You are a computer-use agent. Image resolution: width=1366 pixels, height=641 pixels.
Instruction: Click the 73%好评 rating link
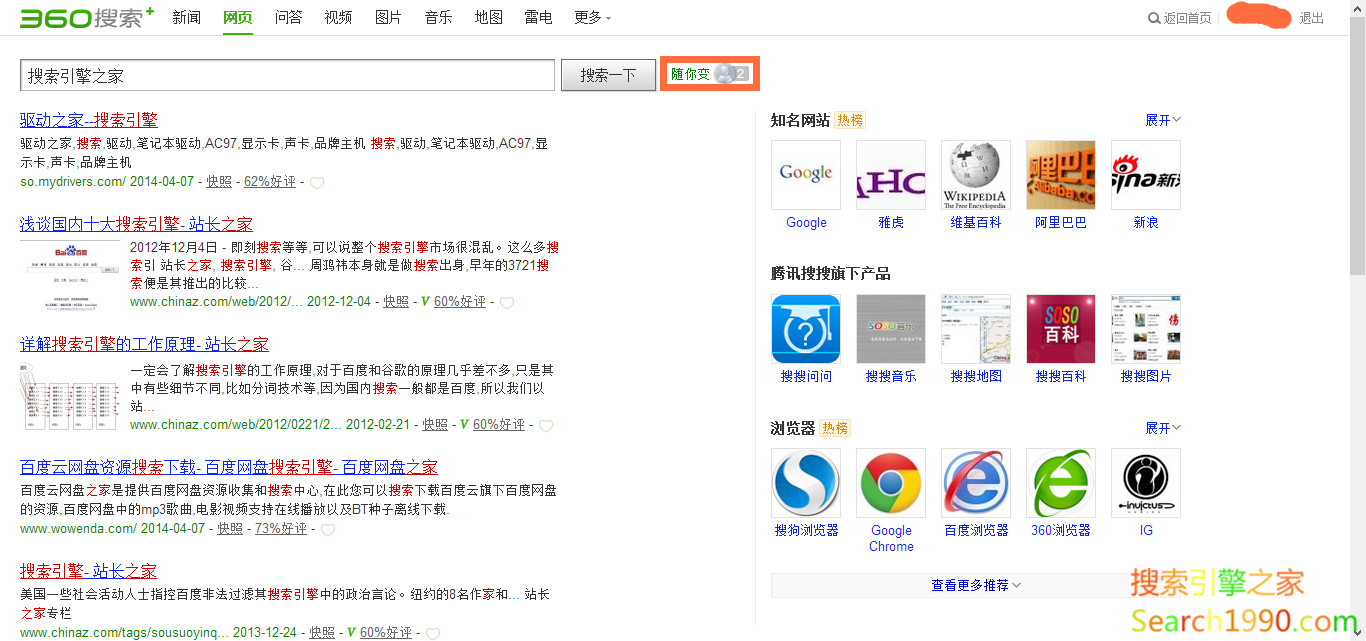(281, 529)
